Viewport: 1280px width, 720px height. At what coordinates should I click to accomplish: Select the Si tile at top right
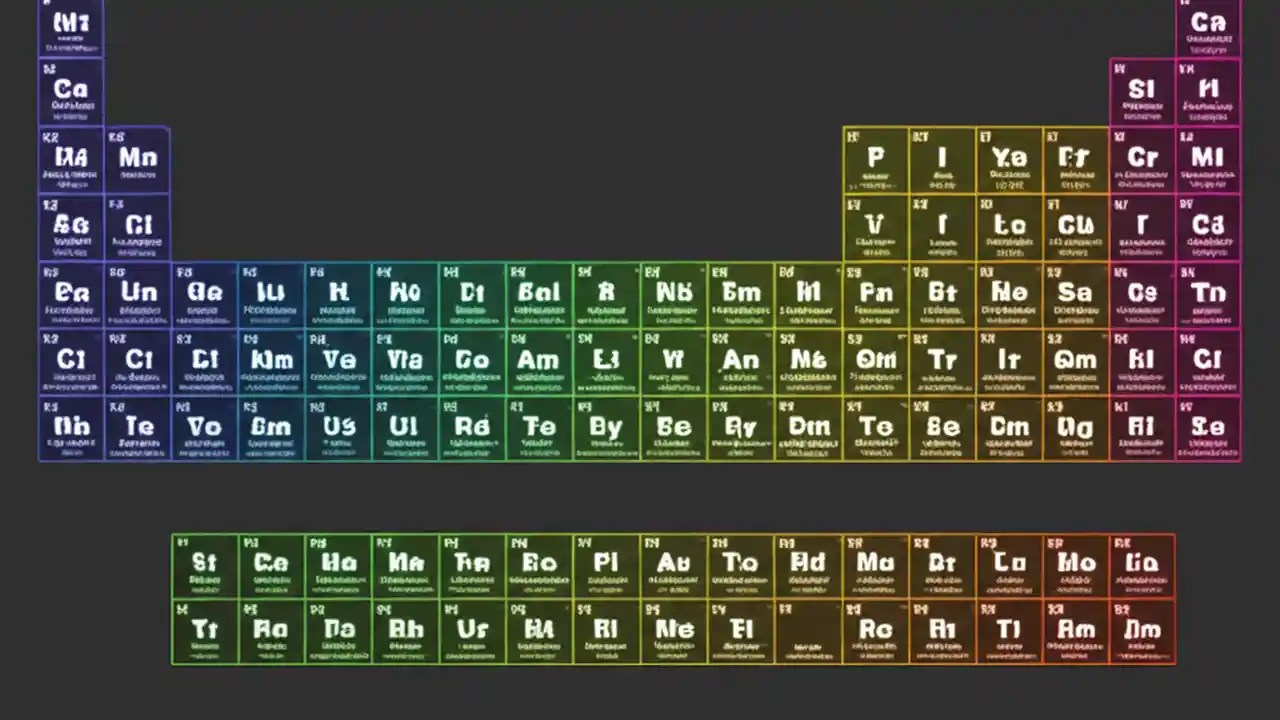(1142, 90)
